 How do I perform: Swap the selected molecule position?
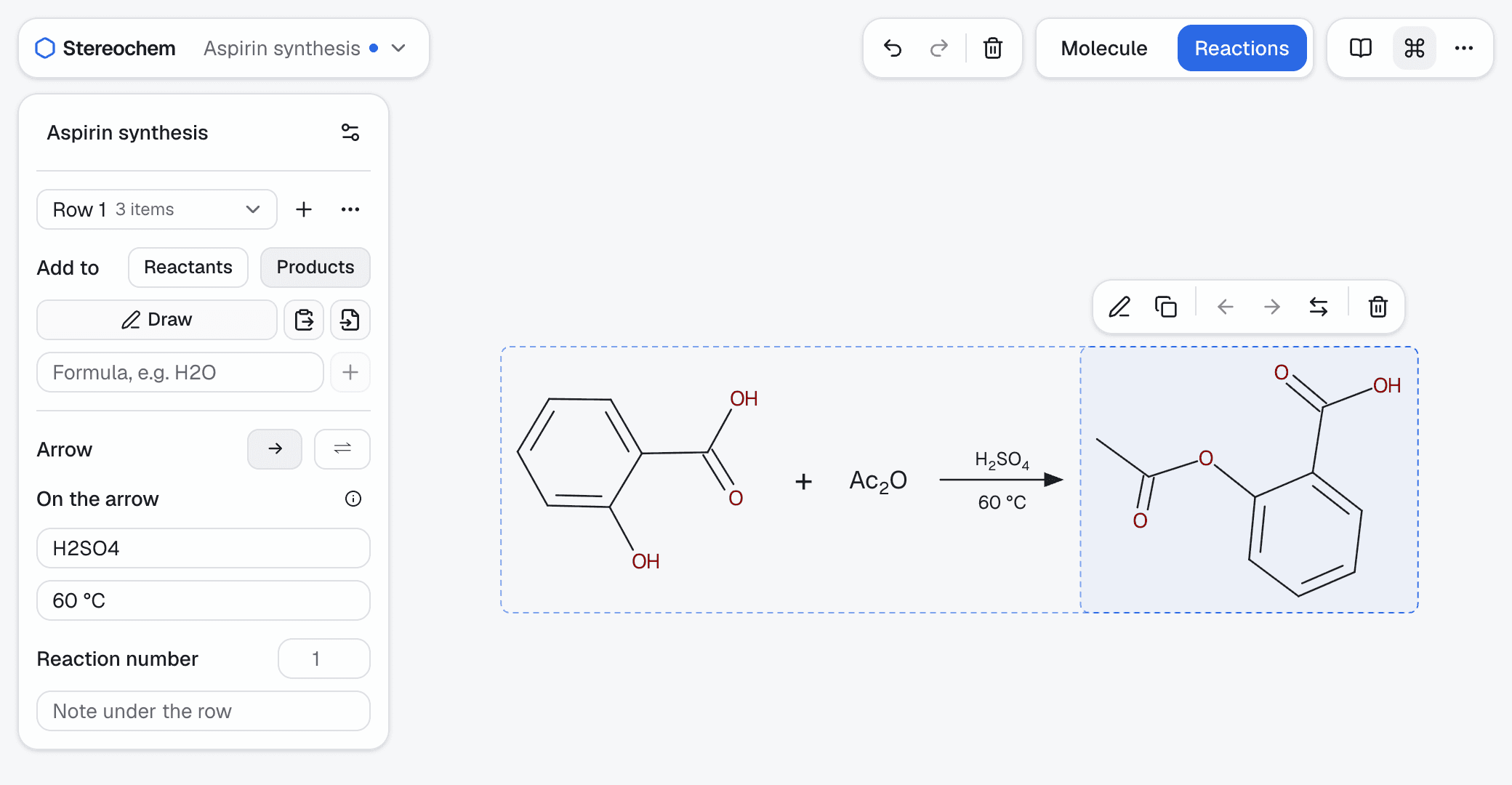click(x=1319, y=307)
